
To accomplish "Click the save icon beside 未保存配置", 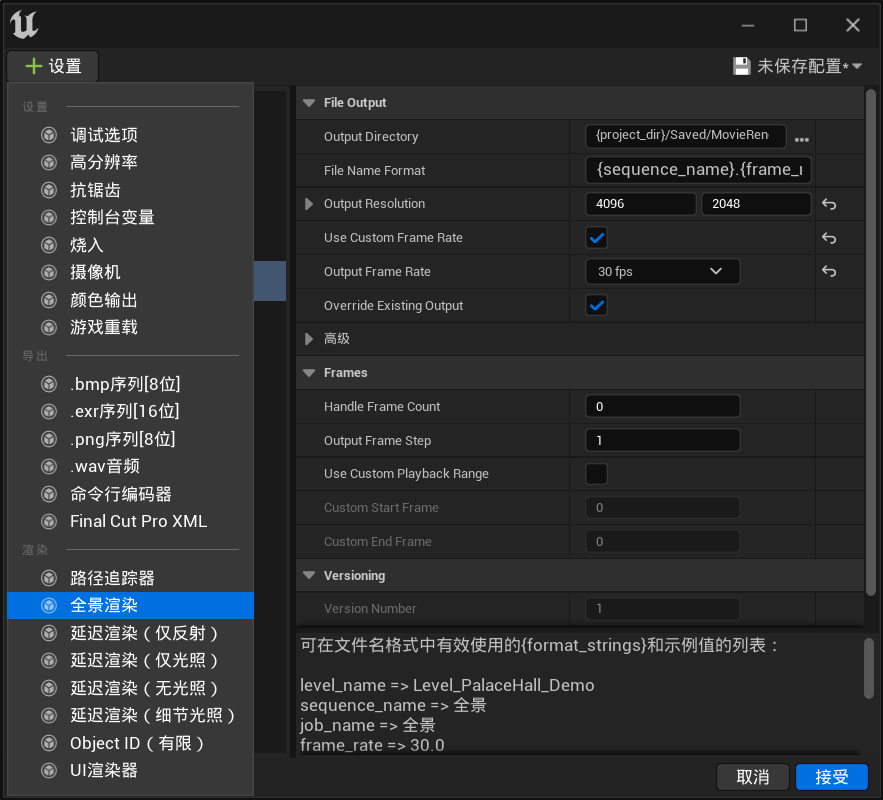I will [x=742, y=66].
